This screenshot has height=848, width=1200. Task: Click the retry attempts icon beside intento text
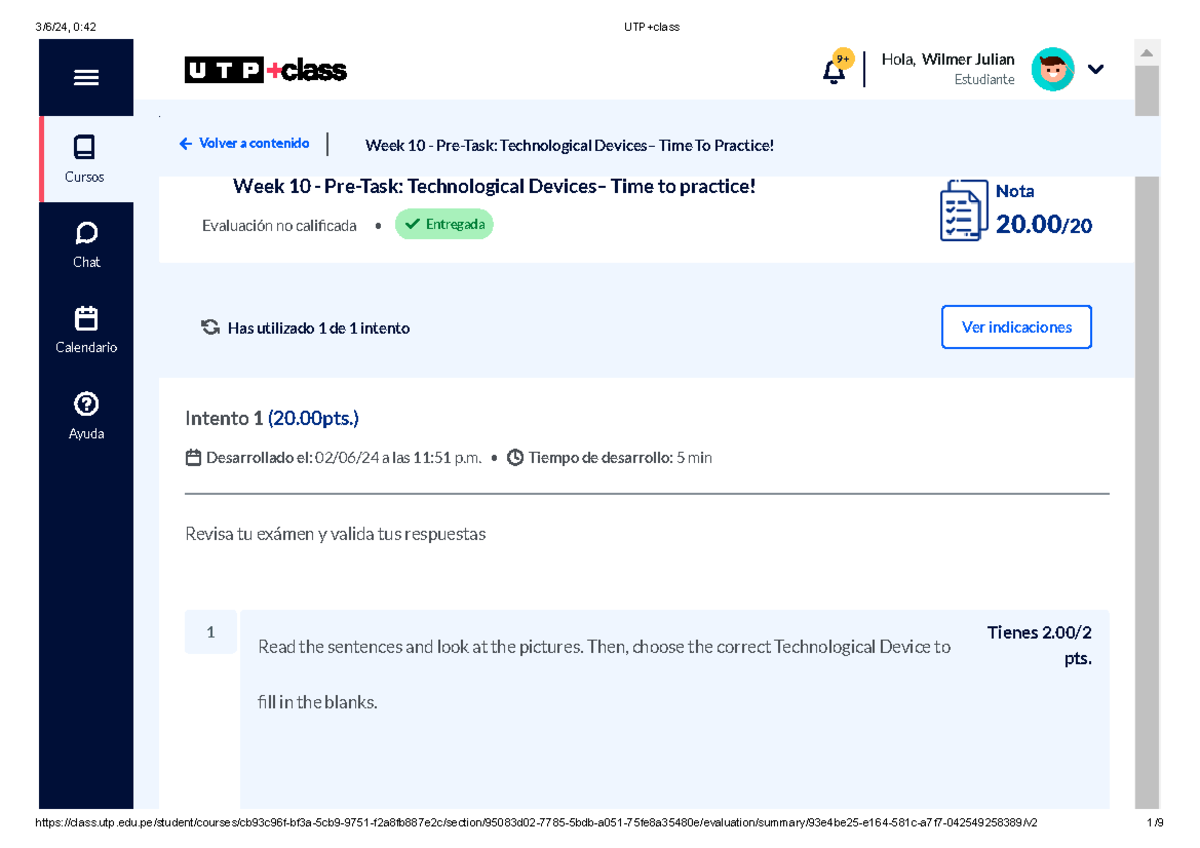click(210, 327)
